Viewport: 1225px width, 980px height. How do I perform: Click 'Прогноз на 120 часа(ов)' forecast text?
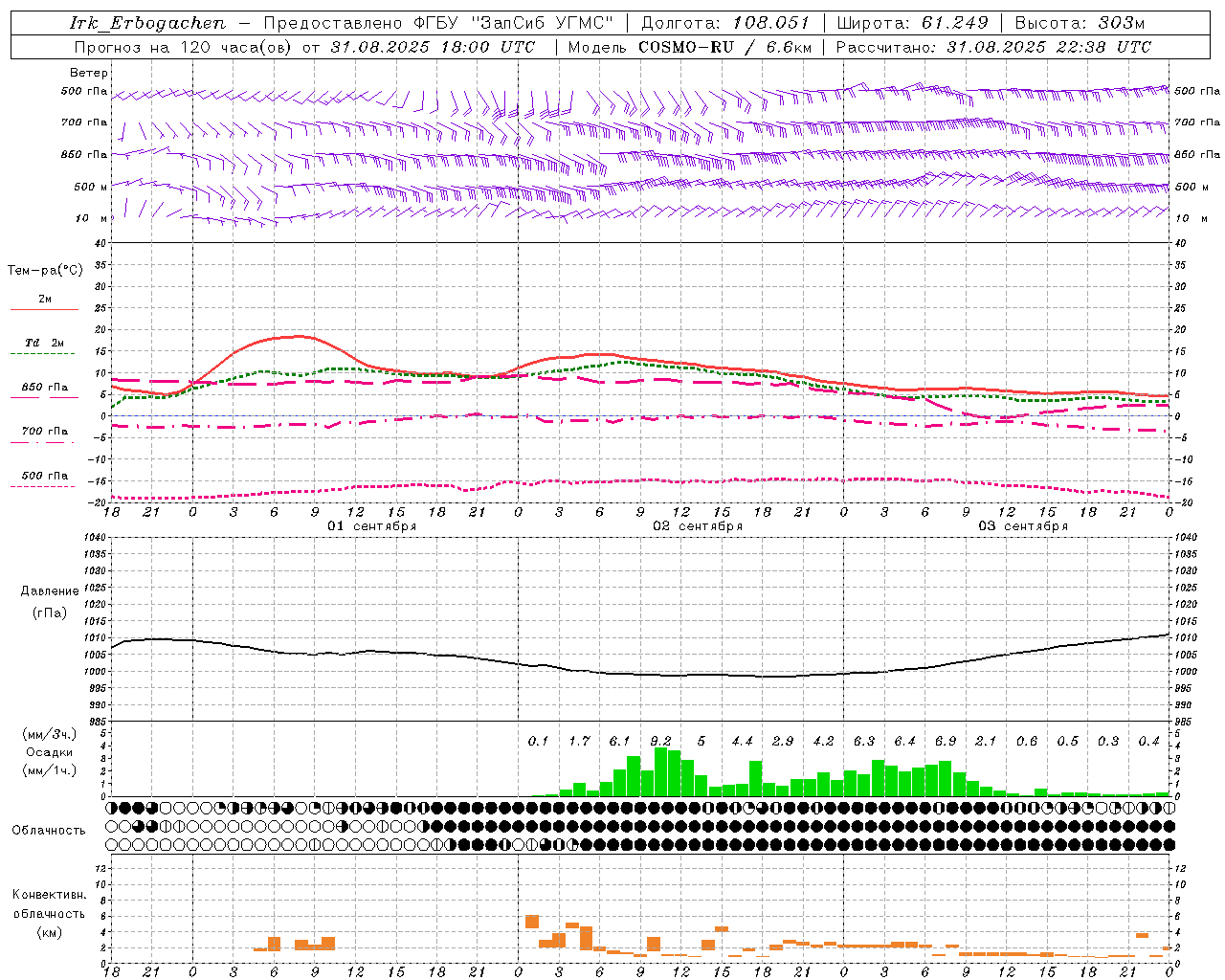pos(185,47)
